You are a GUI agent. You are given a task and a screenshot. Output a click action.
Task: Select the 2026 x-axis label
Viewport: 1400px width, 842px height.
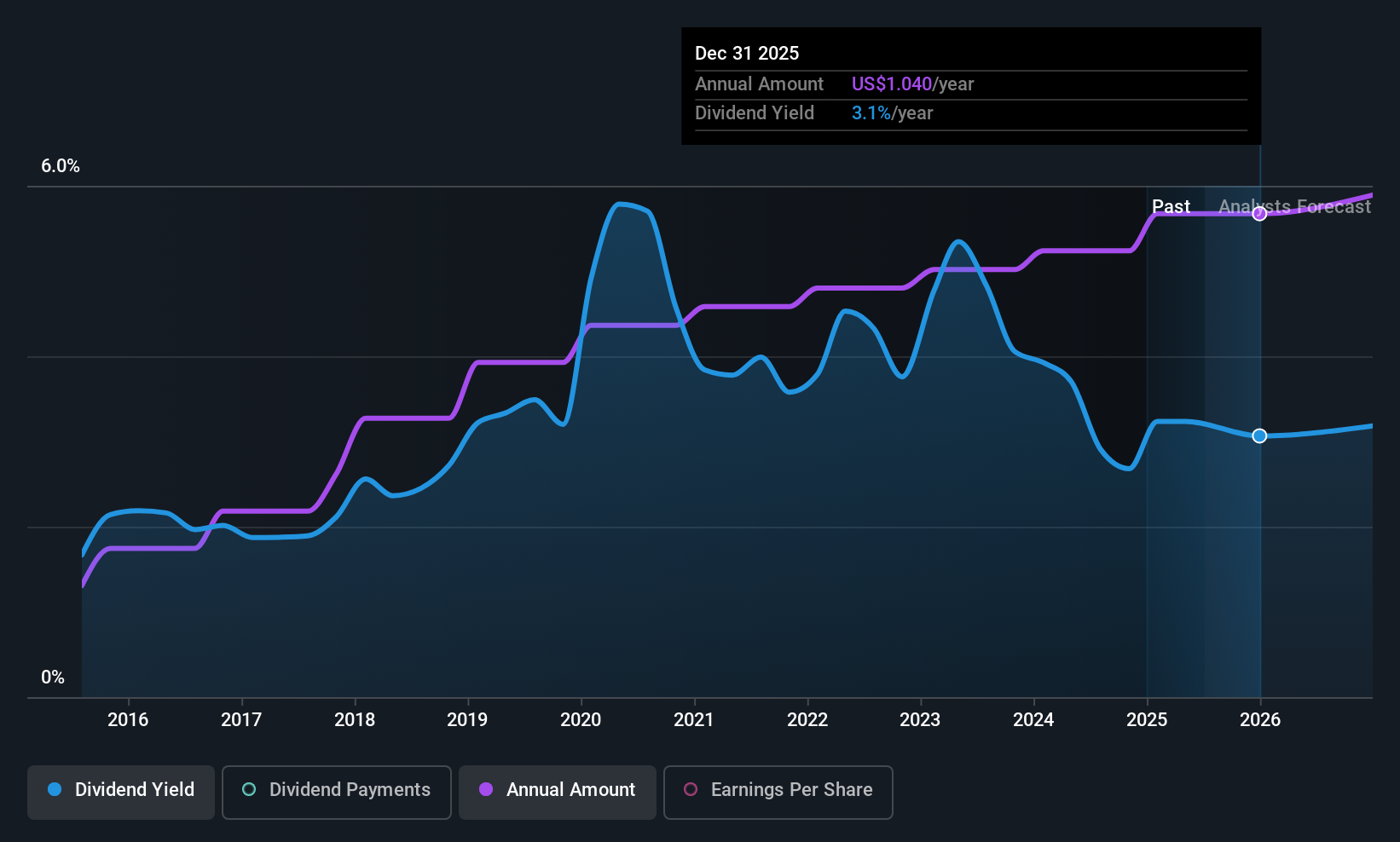point(1260,720)
